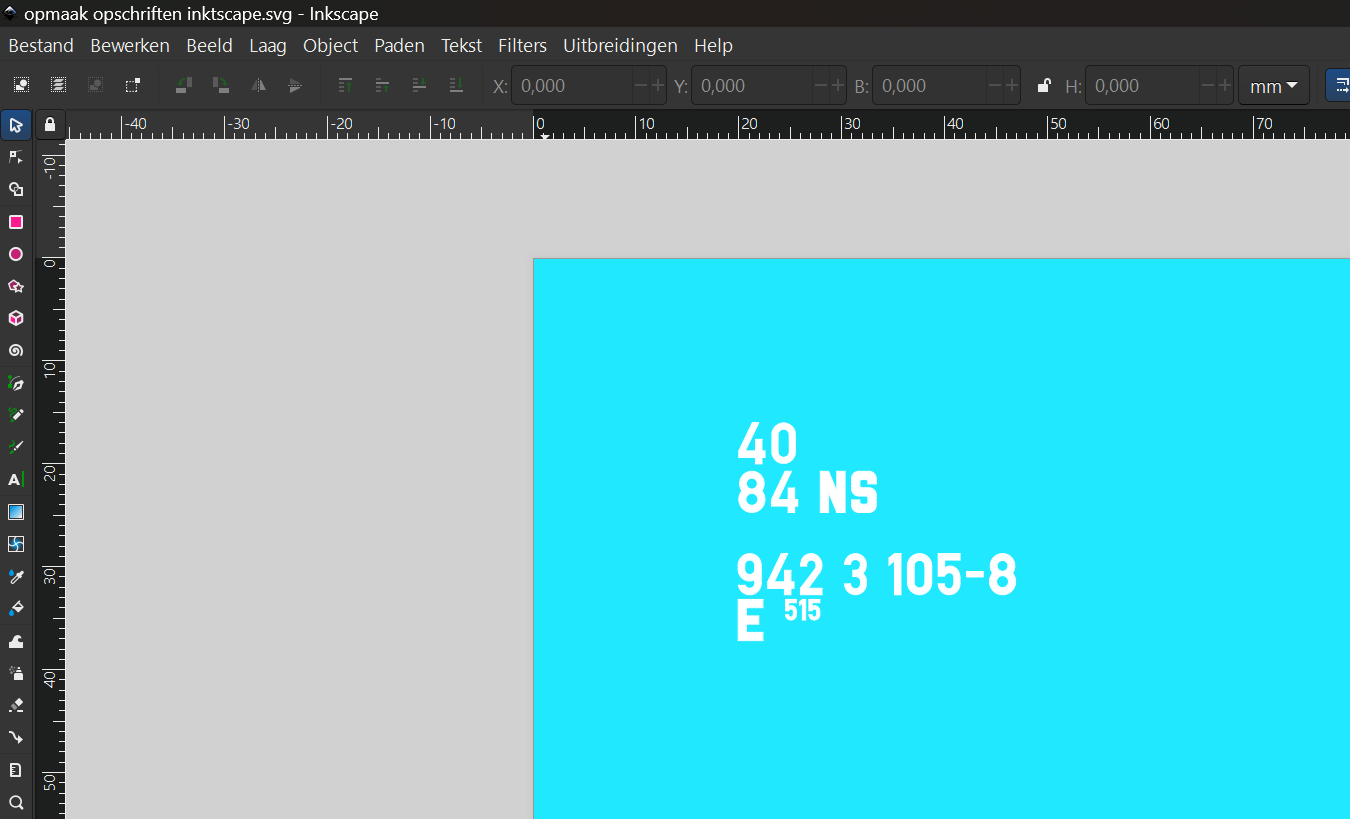Select the Text tool
Viewport: 1350px width, 819px height.
click(x=16, y=480)
